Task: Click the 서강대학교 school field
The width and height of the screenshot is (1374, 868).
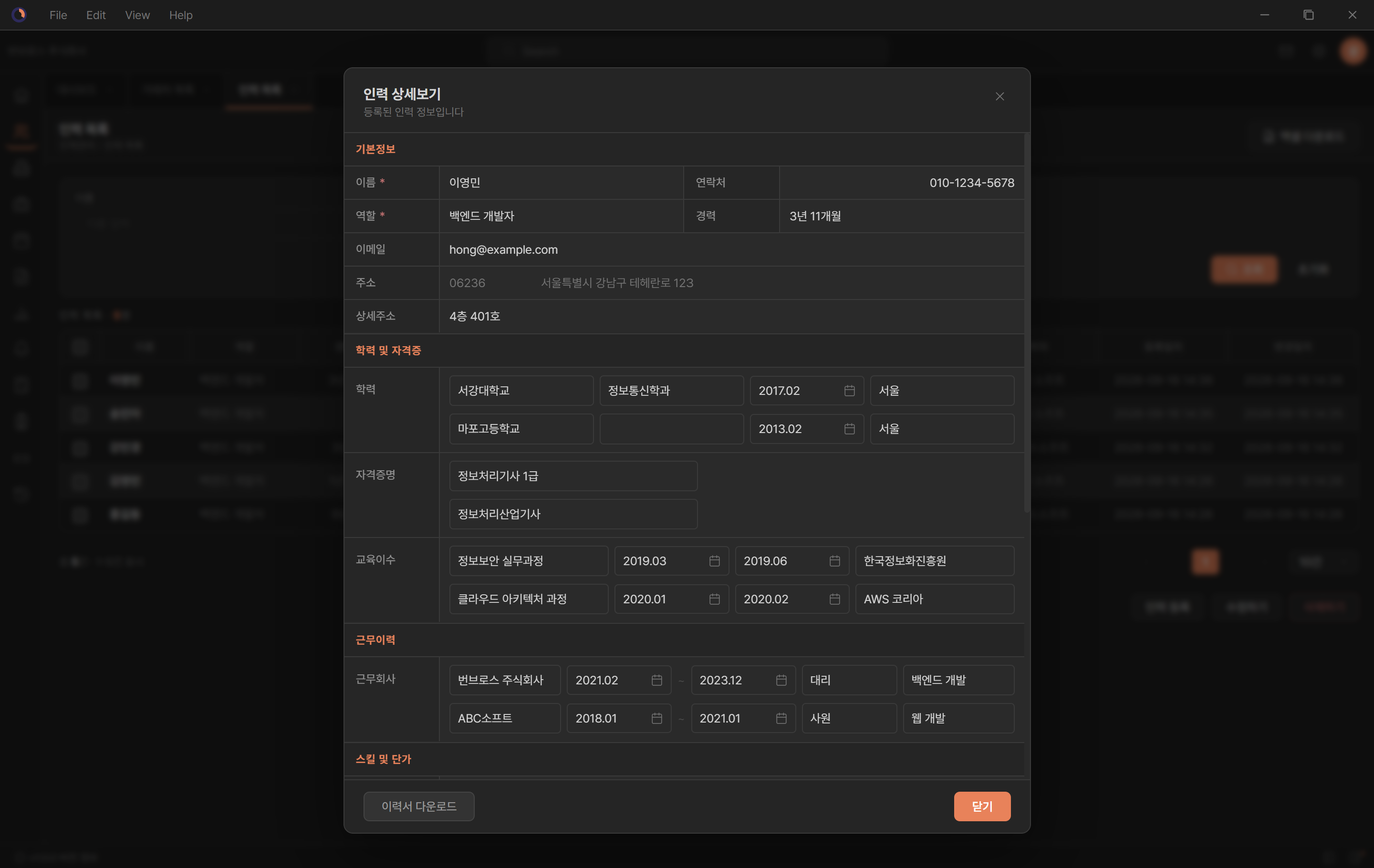Action: [521, 391]
